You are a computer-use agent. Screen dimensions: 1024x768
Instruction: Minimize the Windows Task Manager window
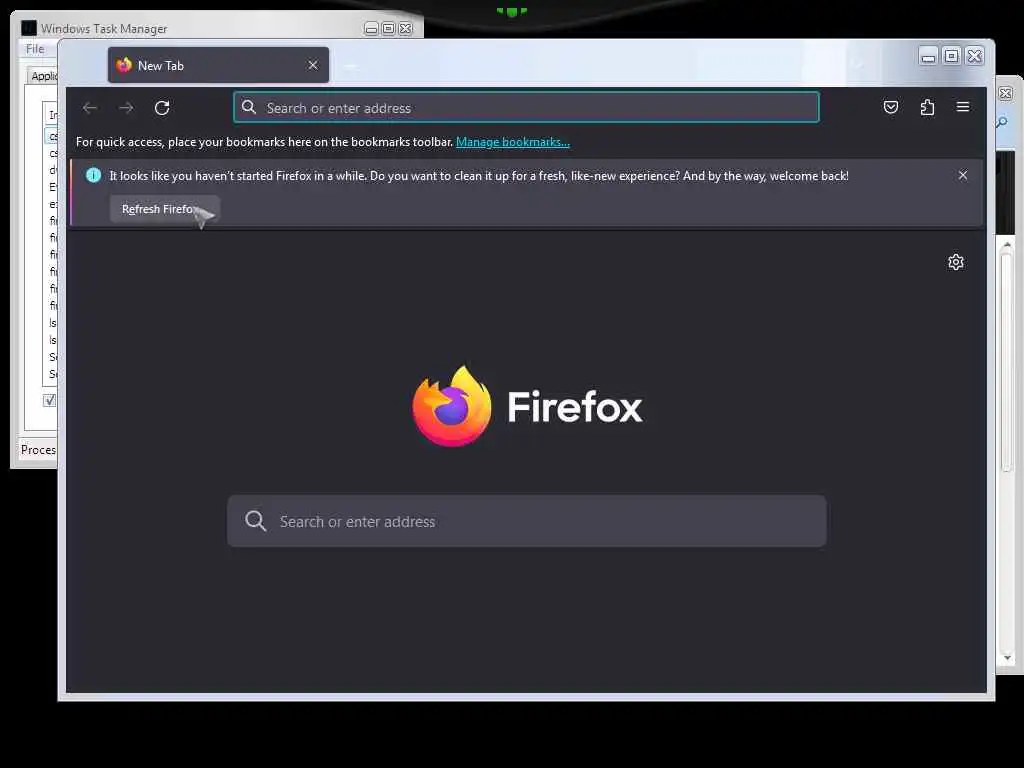click(371, 29)
